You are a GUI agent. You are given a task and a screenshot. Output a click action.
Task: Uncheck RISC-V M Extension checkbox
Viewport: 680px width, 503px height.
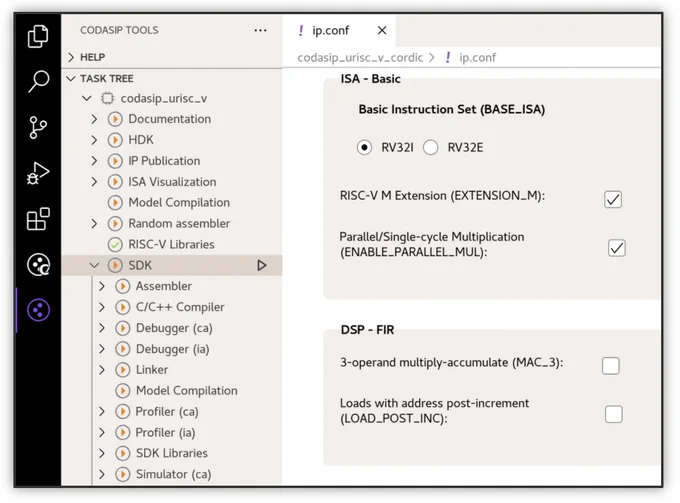coord(613,199)
